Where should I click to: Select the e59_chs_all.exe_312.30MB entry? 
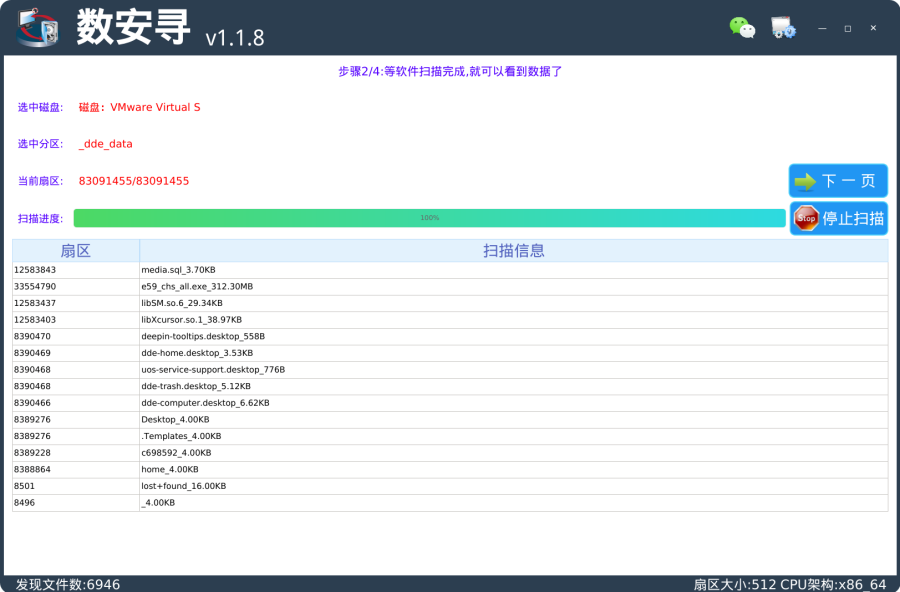197,287
